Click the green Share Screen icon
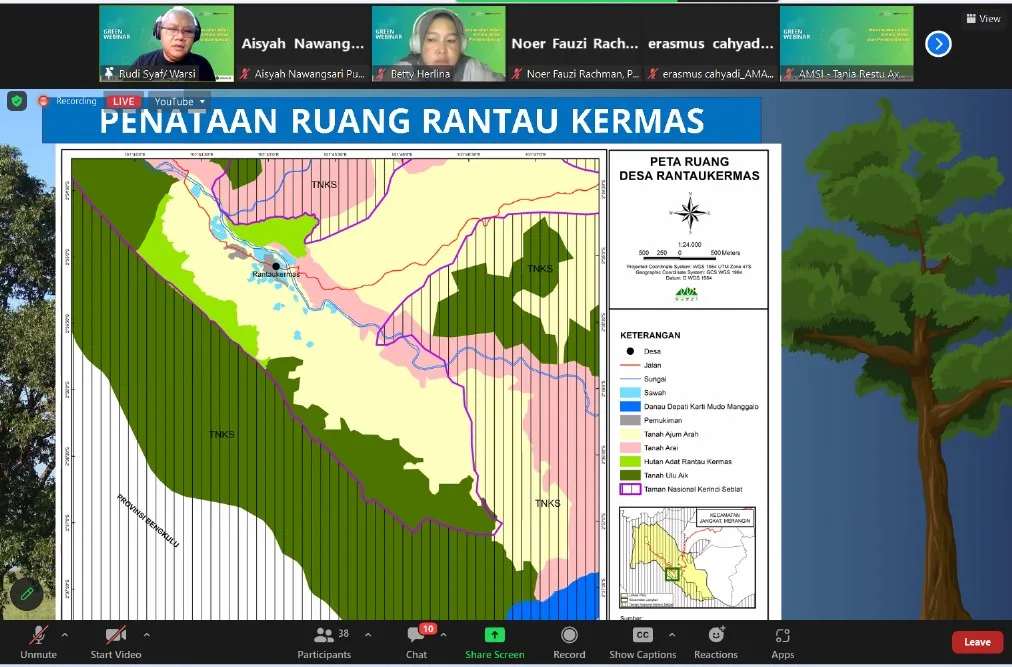The image size is (1012, 667). click(494, 635)
